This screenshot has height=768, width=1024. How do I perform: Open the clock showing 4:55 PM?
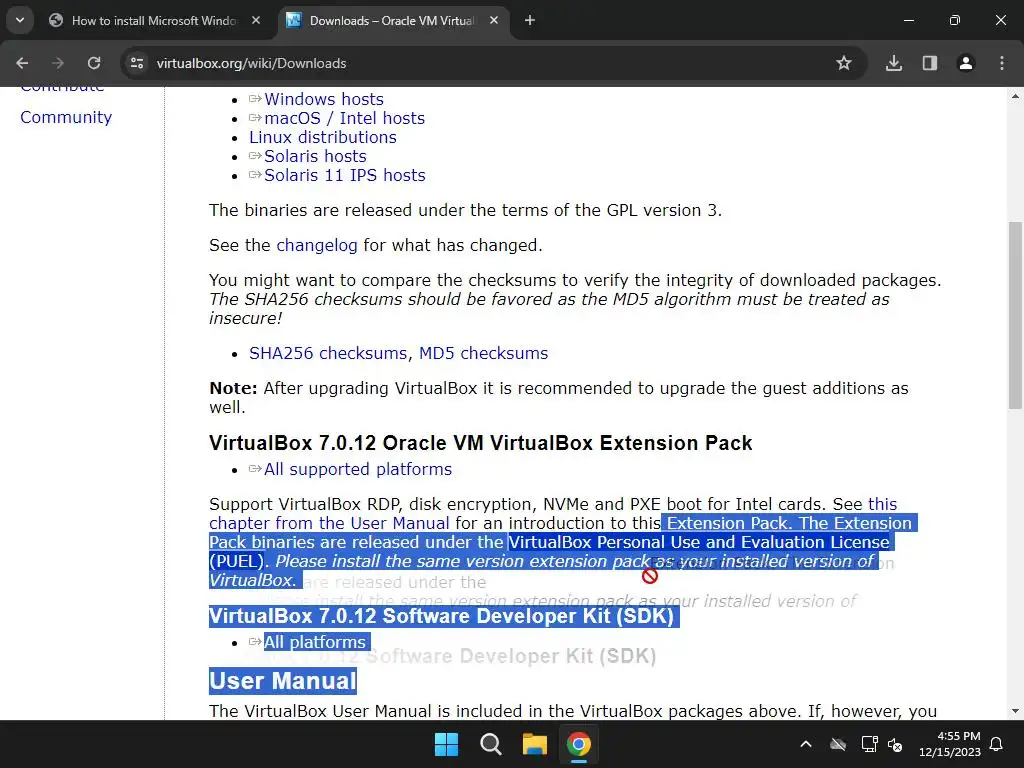tap(950, 744)
